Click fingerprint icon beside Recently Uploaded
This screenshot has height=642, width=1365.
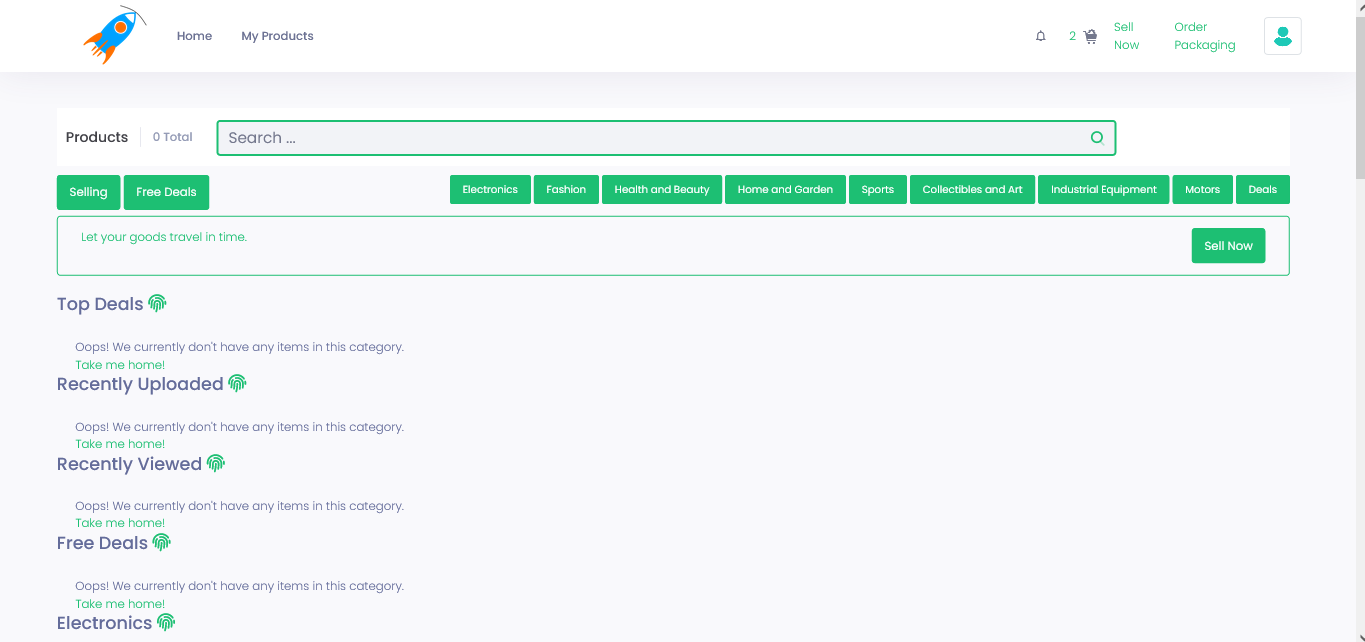[237, 383]
